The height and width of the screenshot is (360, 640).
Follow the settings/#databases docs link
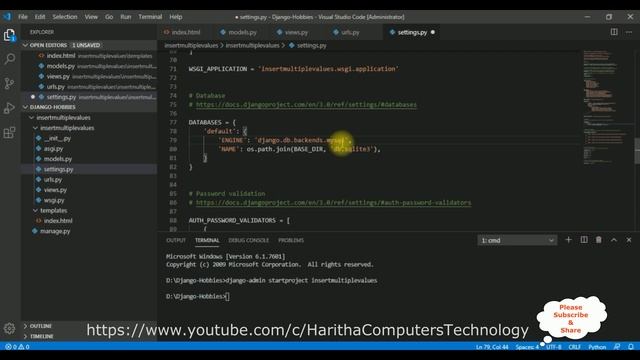pyautogui.click(x=306, y=104)
